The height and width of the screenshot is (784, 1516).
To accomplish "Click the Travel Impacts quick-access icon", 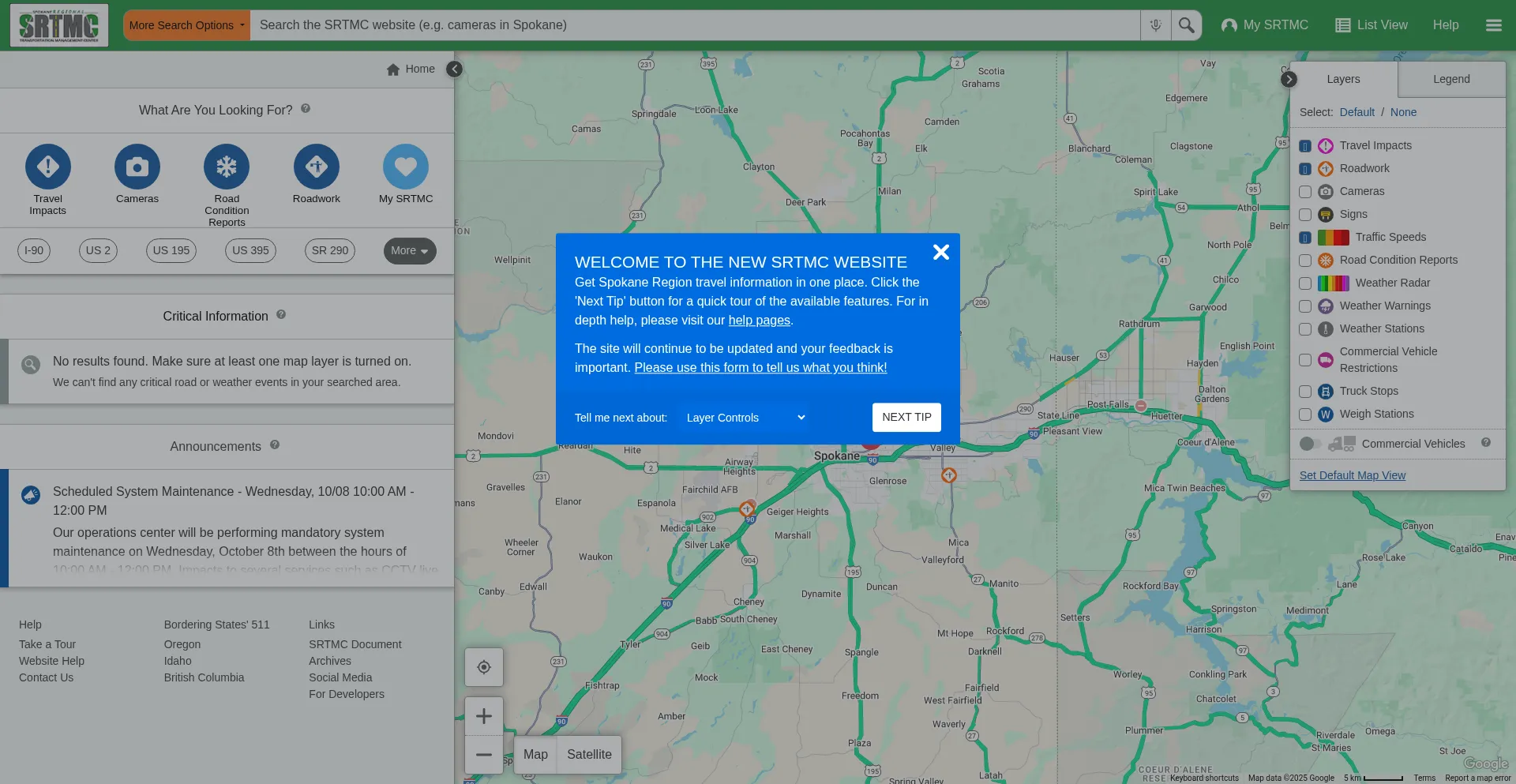I will point(48,167).
